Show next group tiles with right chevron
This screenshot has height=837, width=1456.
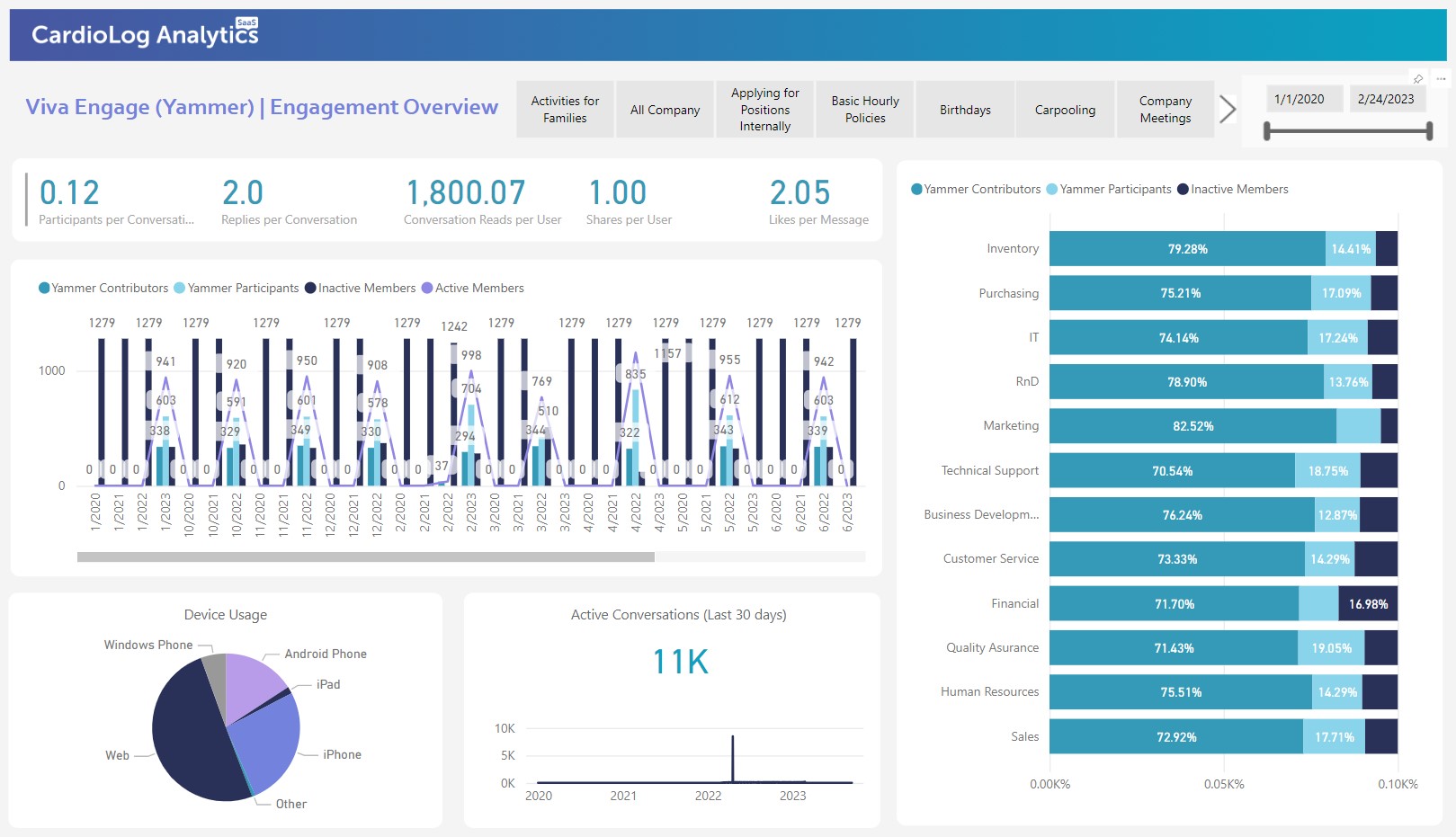coord(1228,109)
